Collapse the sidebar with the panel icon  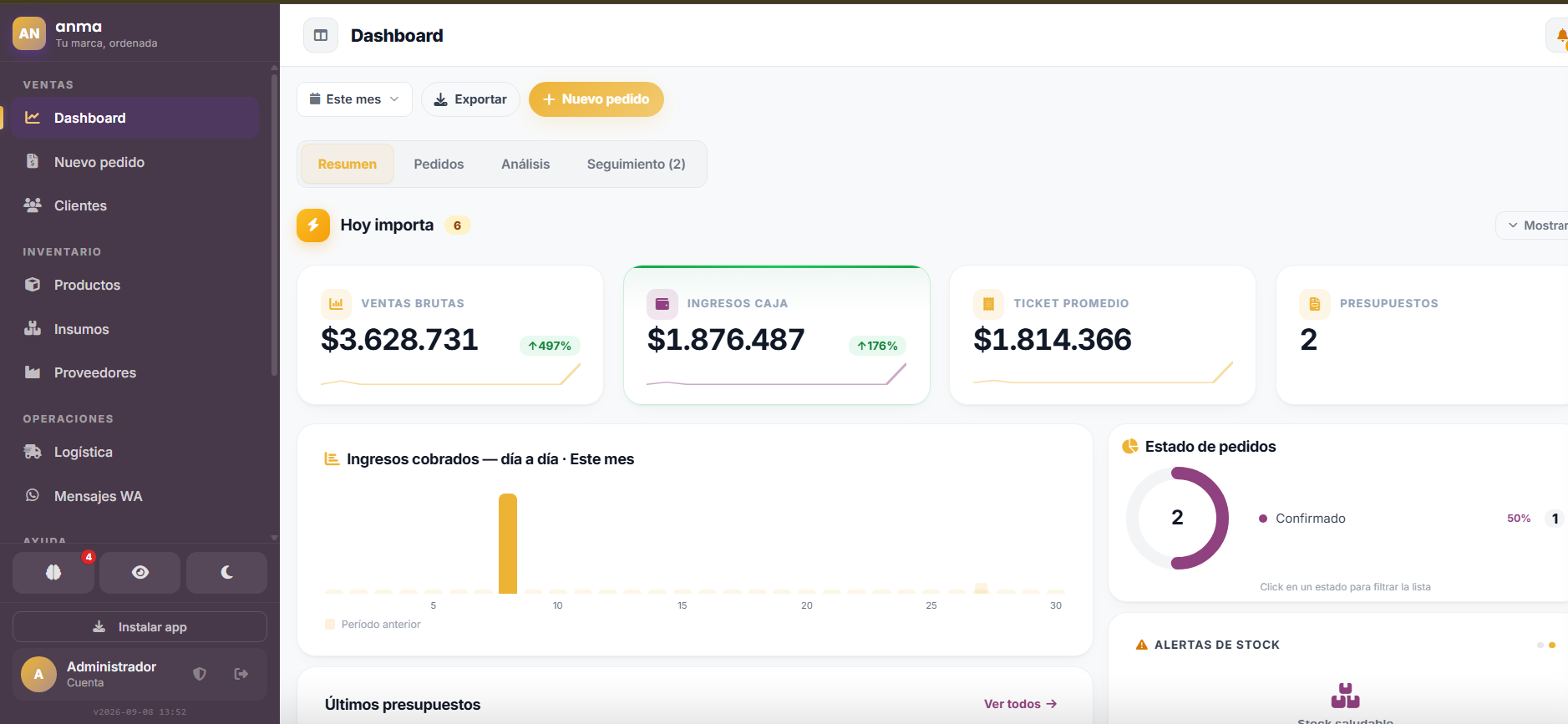point(321,35)
